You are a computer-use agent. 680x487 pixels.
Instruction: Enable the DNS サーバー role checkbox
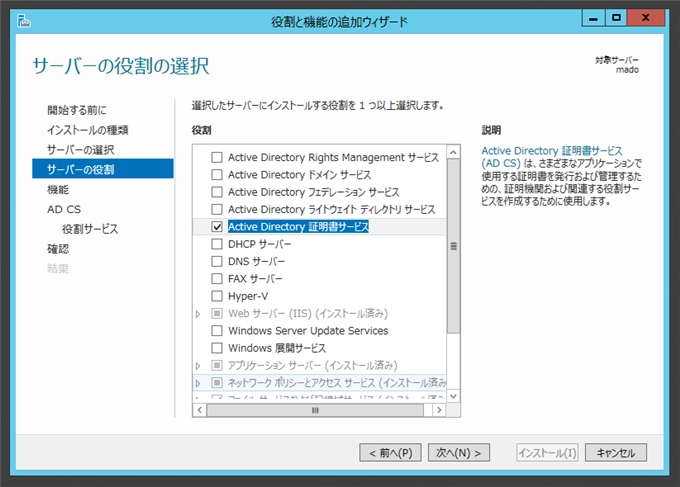(217, 261)
